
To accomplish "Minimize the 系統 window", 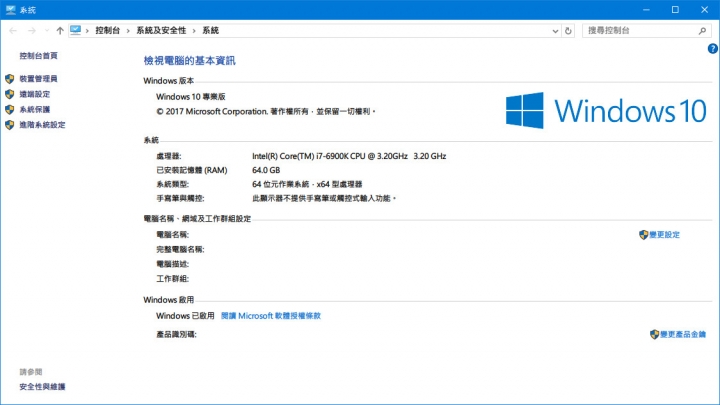I will (x=646, y=10).
